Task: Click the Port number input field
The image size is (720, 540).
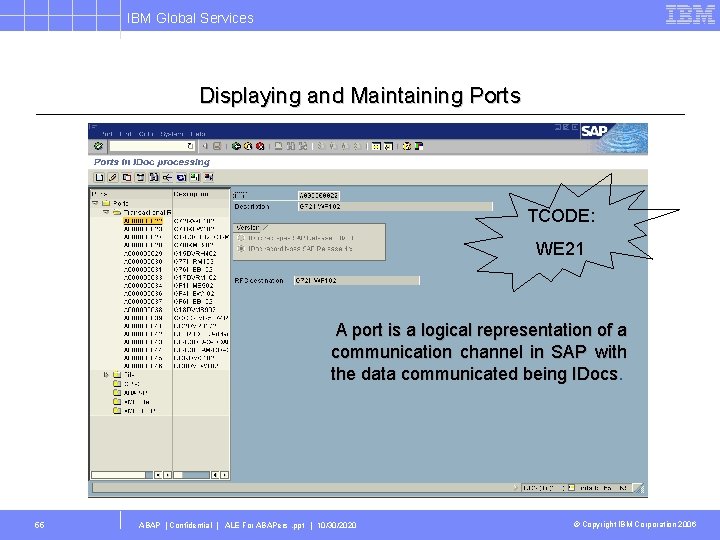Action: pyautogui.click(x=319, y=195)
